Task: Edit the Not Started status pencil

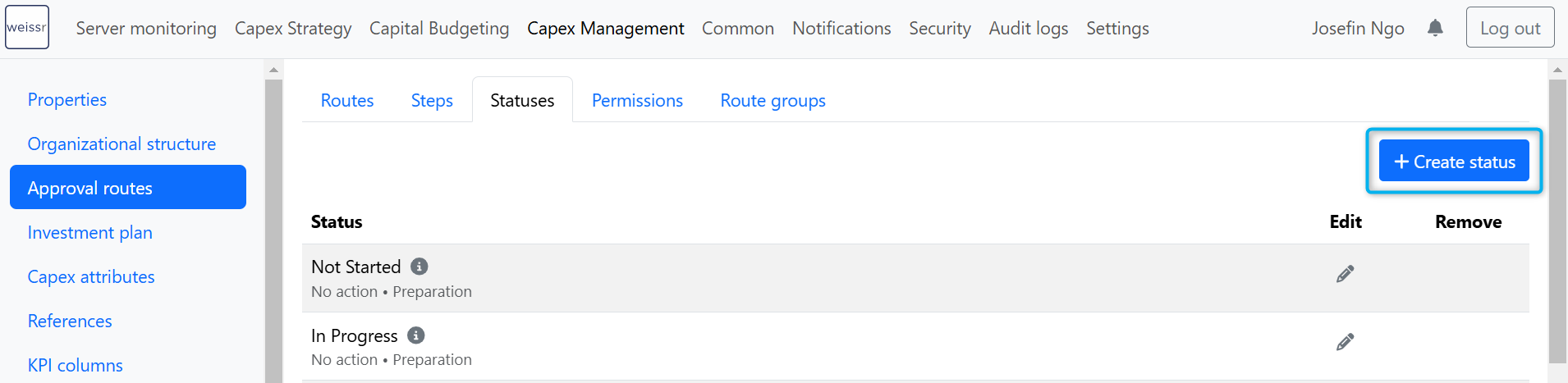Action: tap(1345, 274)
